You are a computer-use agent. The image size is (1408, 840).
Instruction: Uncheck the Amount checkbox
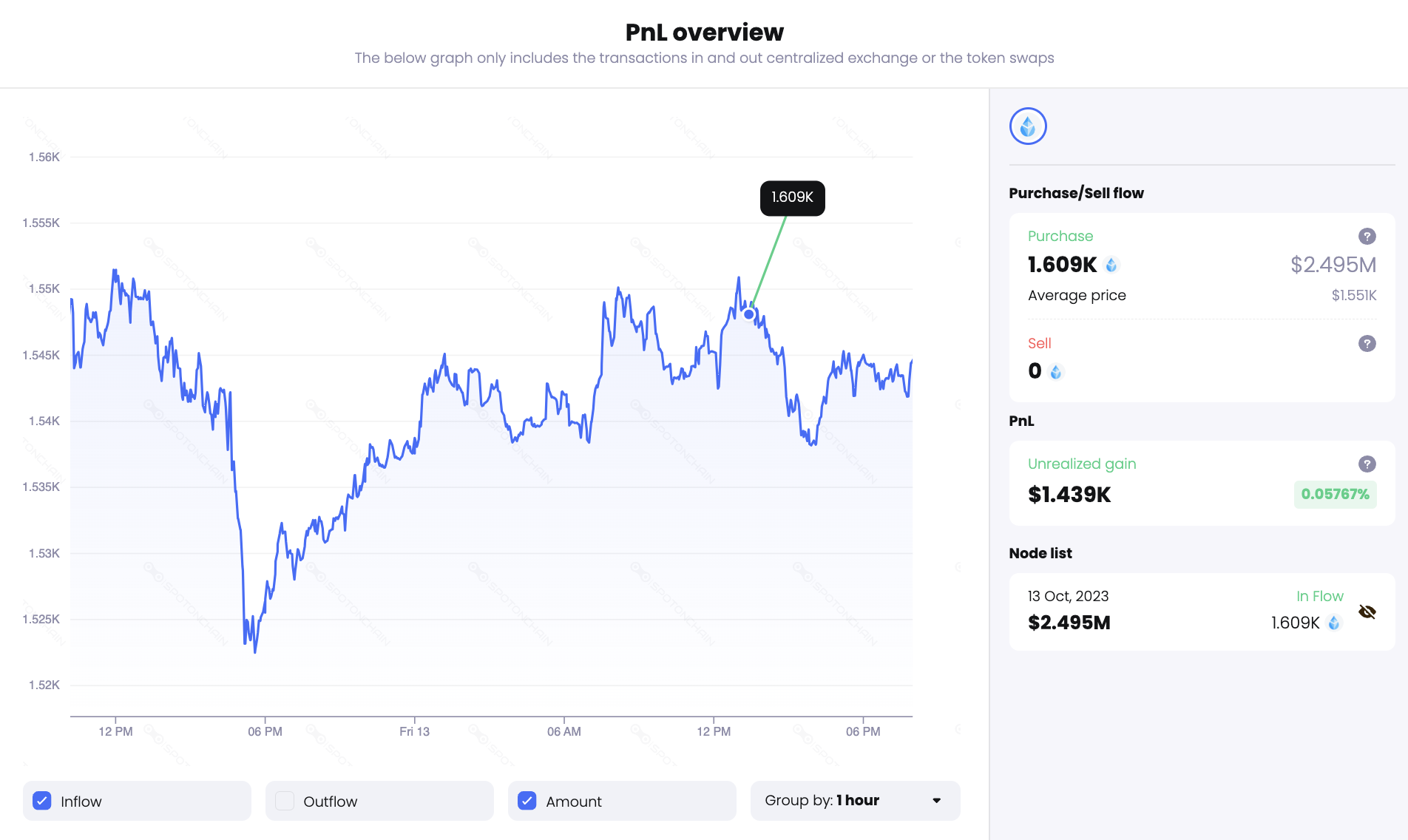coord(527,801)
